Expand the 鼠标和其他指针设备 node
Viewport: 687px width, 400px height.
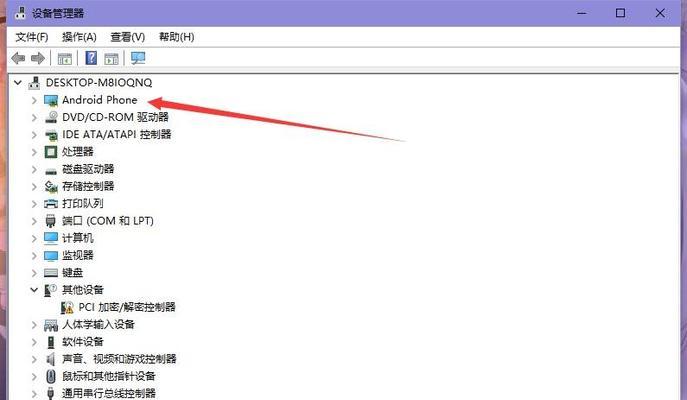pos(34,376)
